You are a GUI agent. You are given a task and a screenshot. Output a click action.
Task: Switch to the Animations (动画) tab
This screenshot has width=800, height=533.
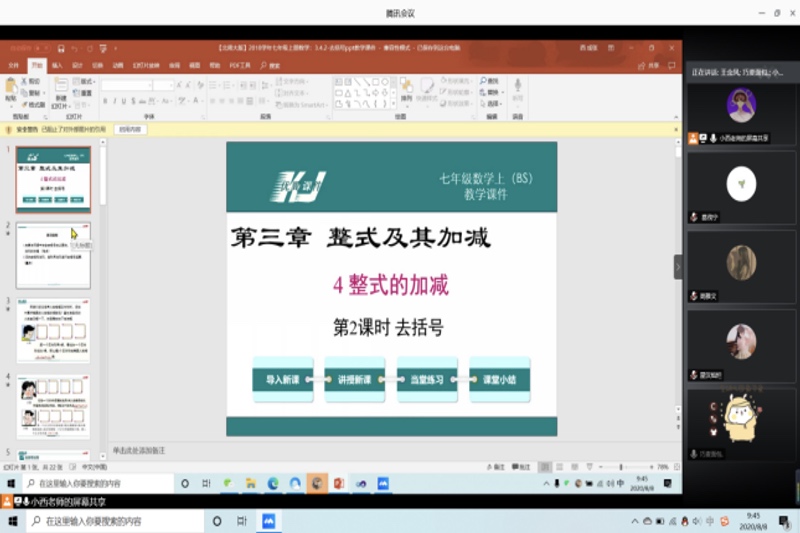coord(118,65)
